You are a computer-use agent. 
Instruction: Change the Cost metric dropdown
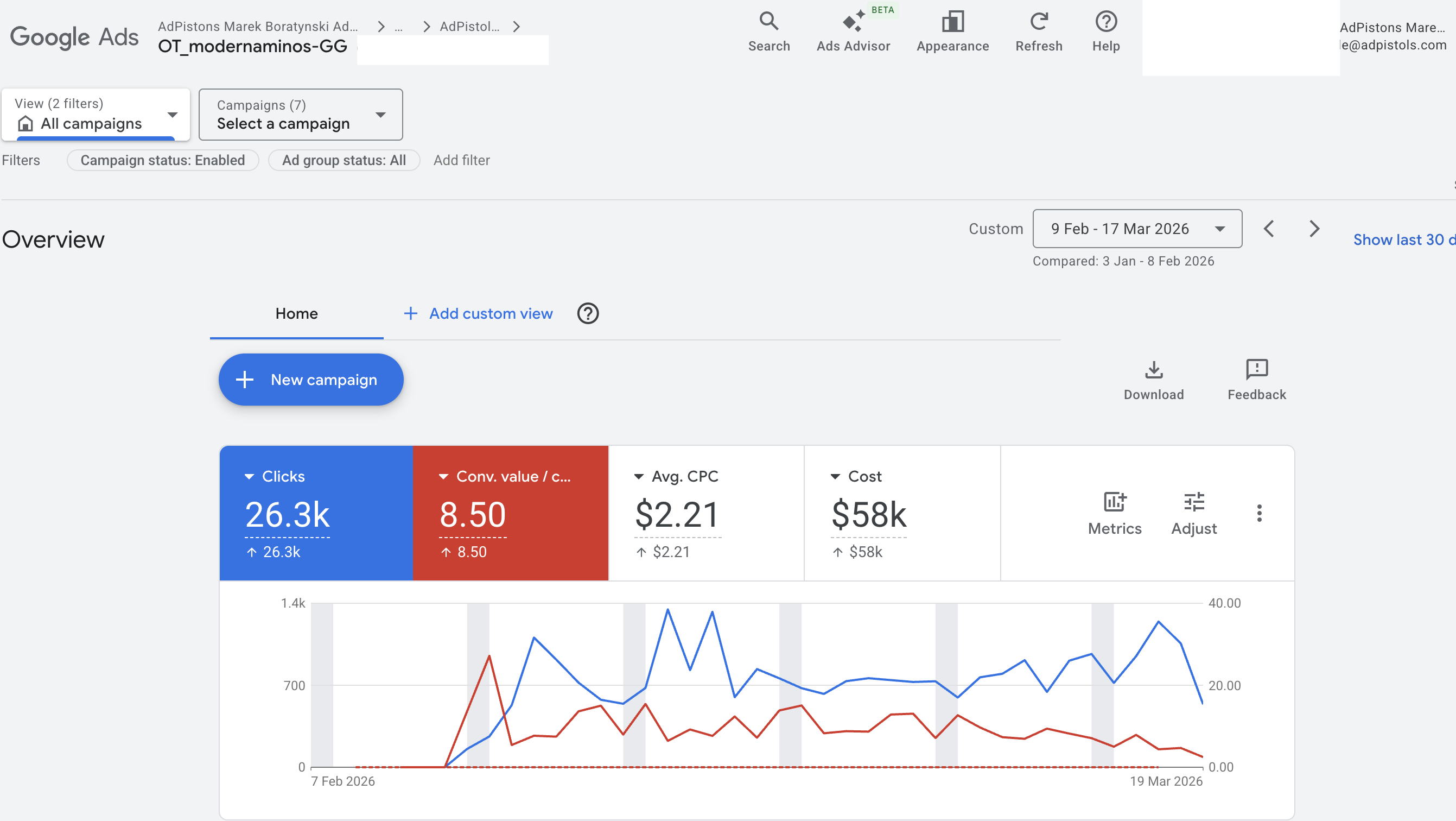(856, 476)
